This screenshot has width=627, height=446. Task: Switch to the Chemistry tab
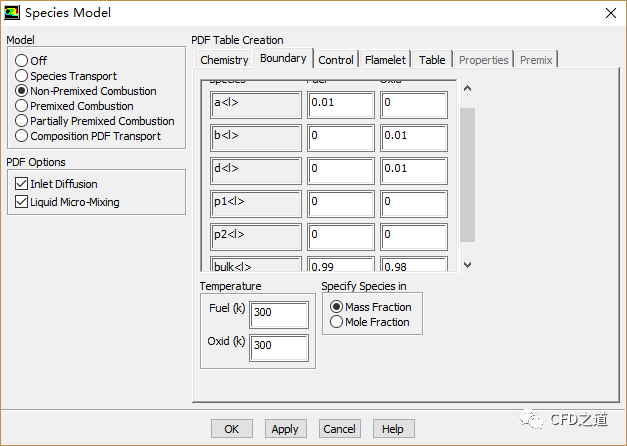tap(224, 60)
